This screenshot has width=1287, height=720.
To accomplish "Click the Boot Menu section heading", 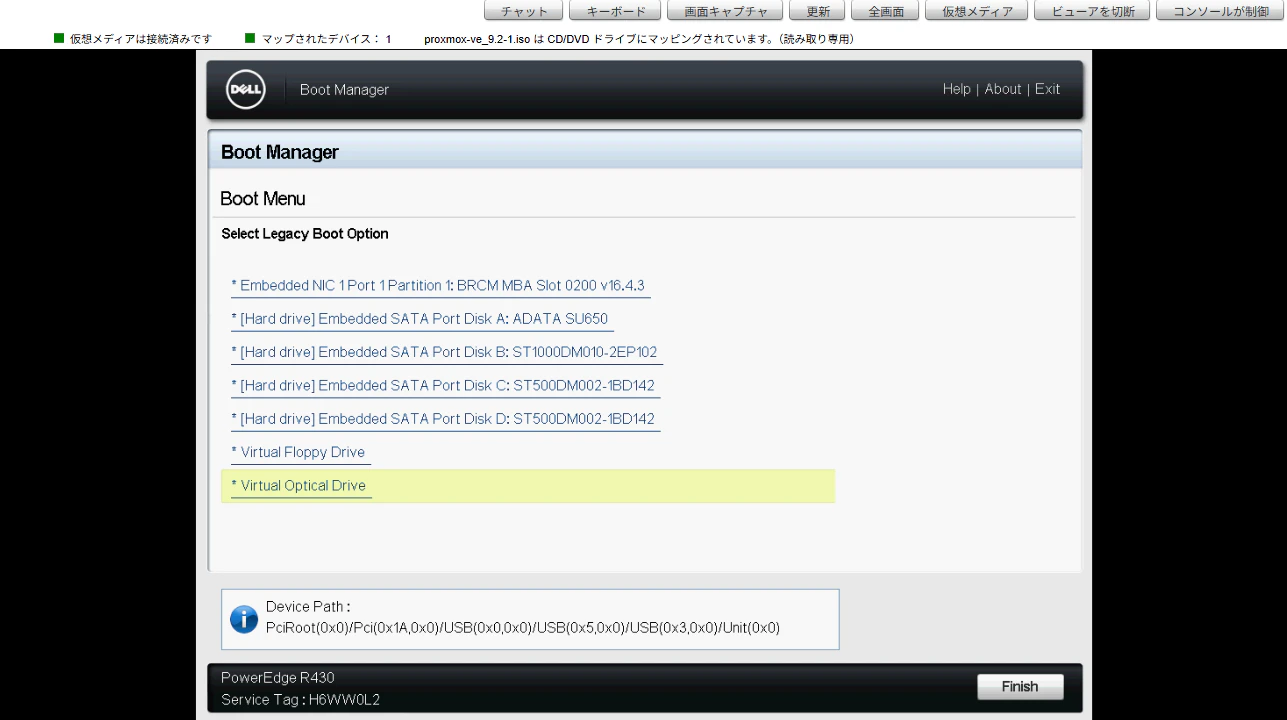I will click(x=263, y=199).
